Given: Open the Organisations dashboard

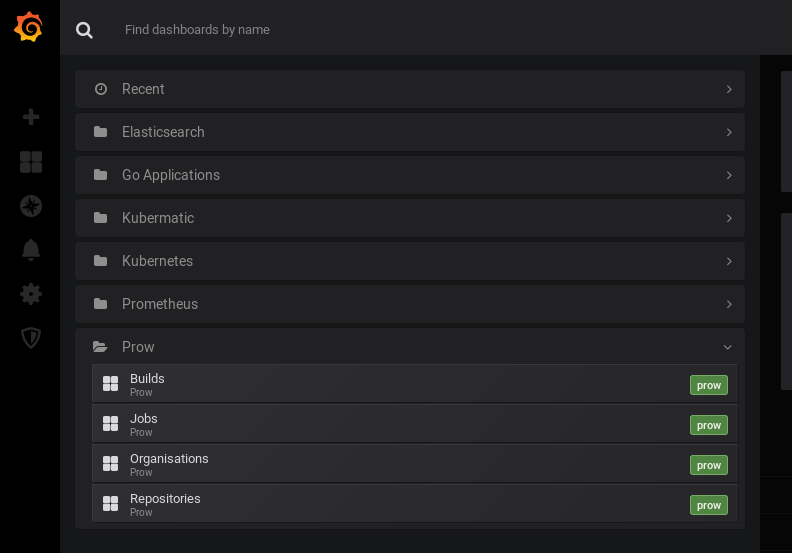Looking at the screenshot, I should pyautogui.click(x=169, y=459).
